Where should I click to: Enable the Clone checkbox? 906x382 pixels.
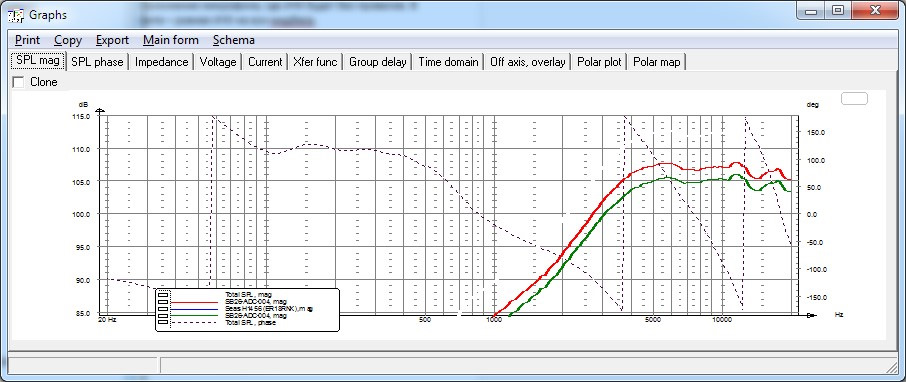18,82
